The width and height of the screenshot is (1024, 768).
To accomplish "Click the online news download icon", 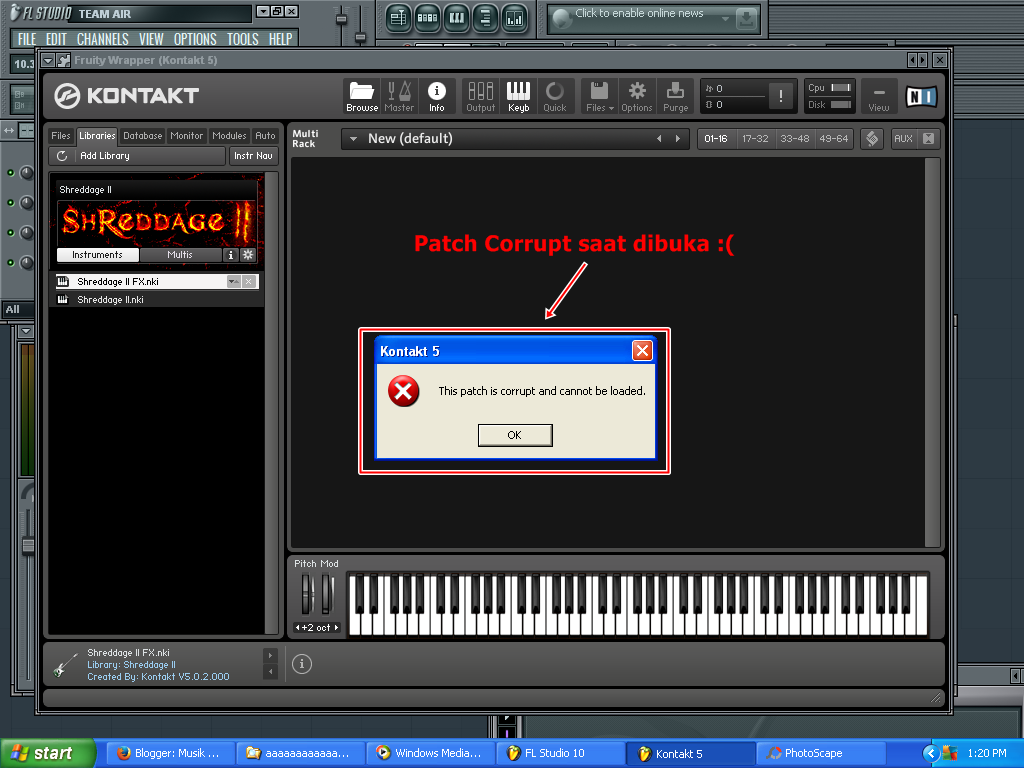I will [745, 20].
